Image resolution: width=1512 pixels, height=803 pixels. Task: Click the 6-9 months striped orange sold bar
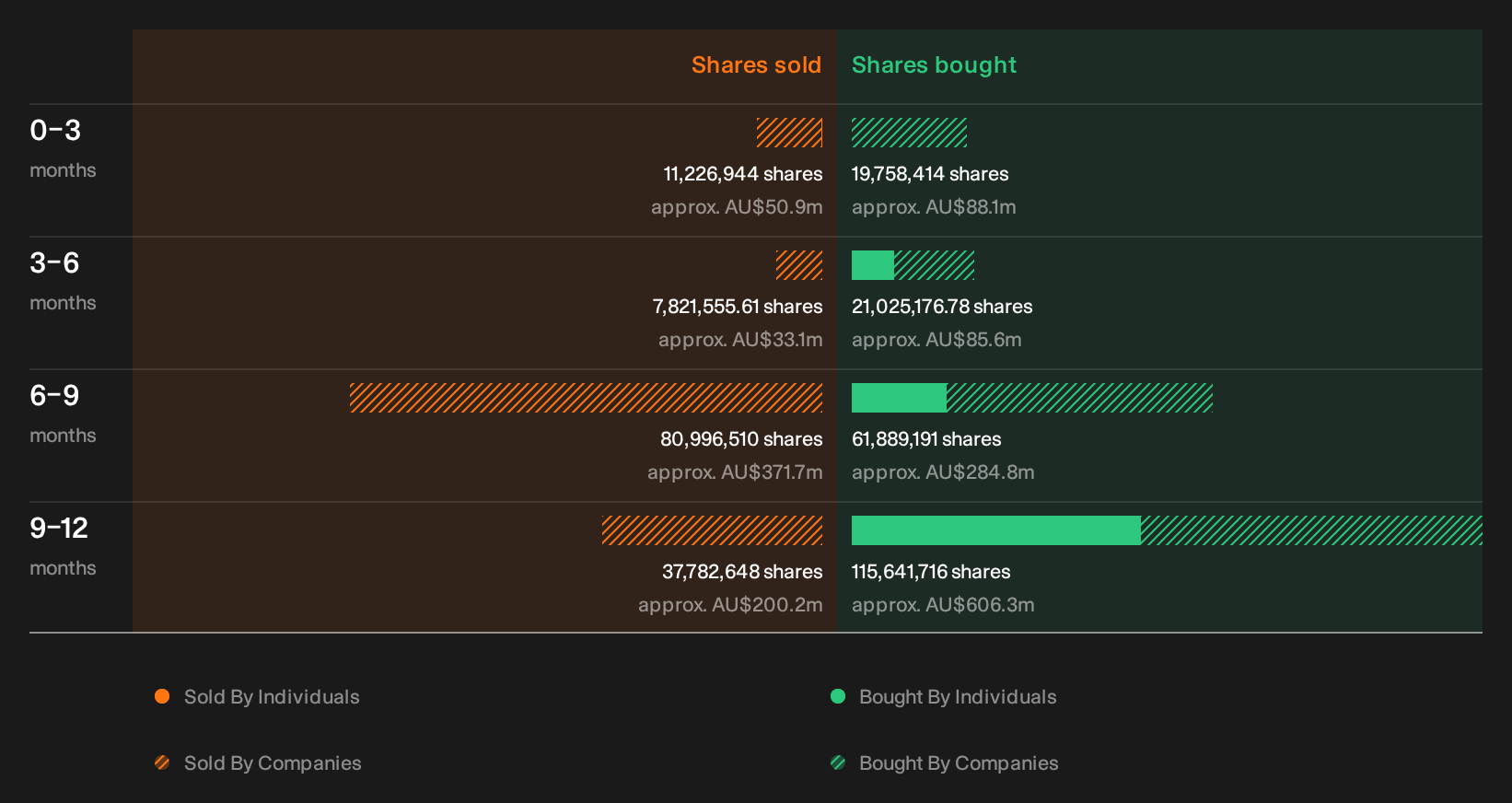pyautogui.click(x=586, y=398)
